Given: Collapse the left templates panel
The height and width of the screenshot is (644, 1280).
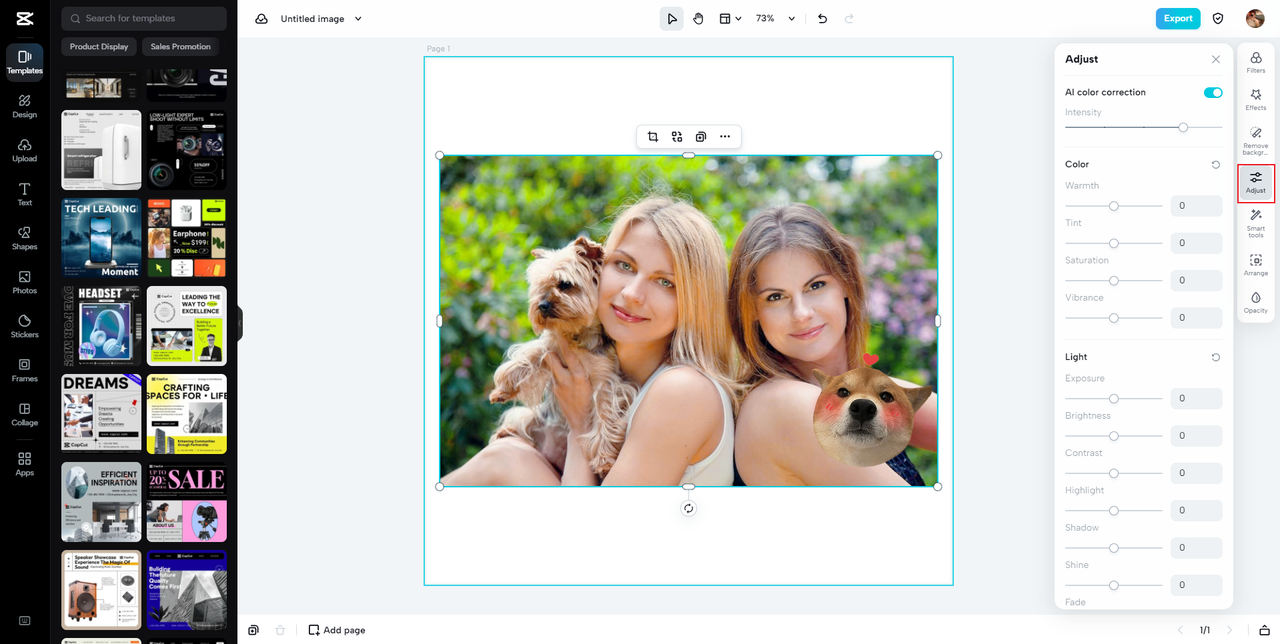Looking at the screenshot, I should point(240,323).
